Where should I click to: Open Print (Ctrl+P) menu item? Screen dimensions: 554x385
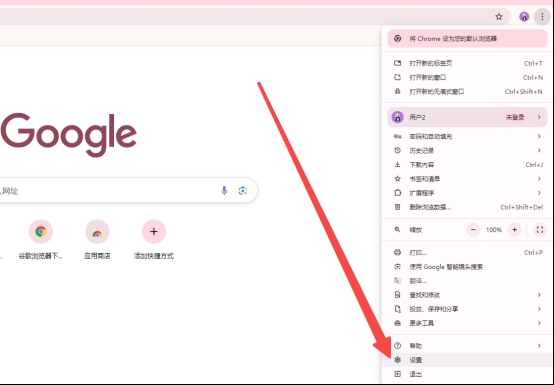point(467,253)
